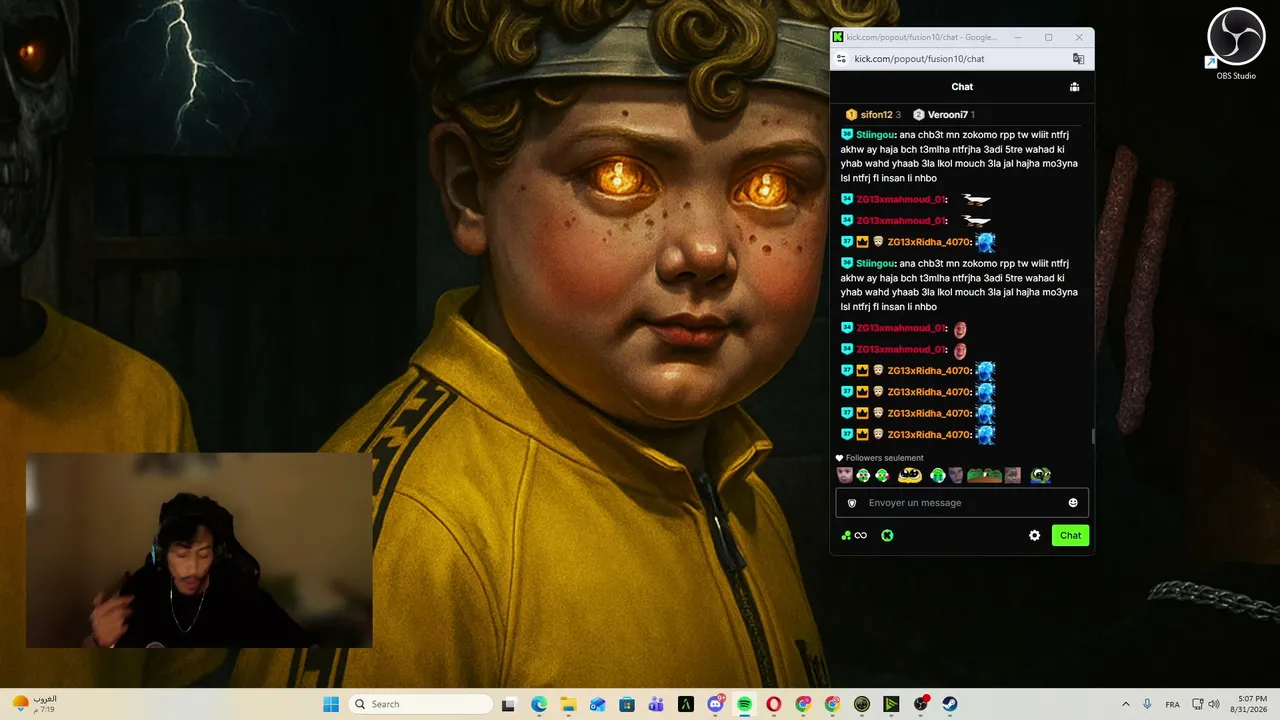This screenshot has width=1280, height=720.
Task: Open Microsoft Store from the taskbar
Action: pyautogui.click(x=627, y=704)
